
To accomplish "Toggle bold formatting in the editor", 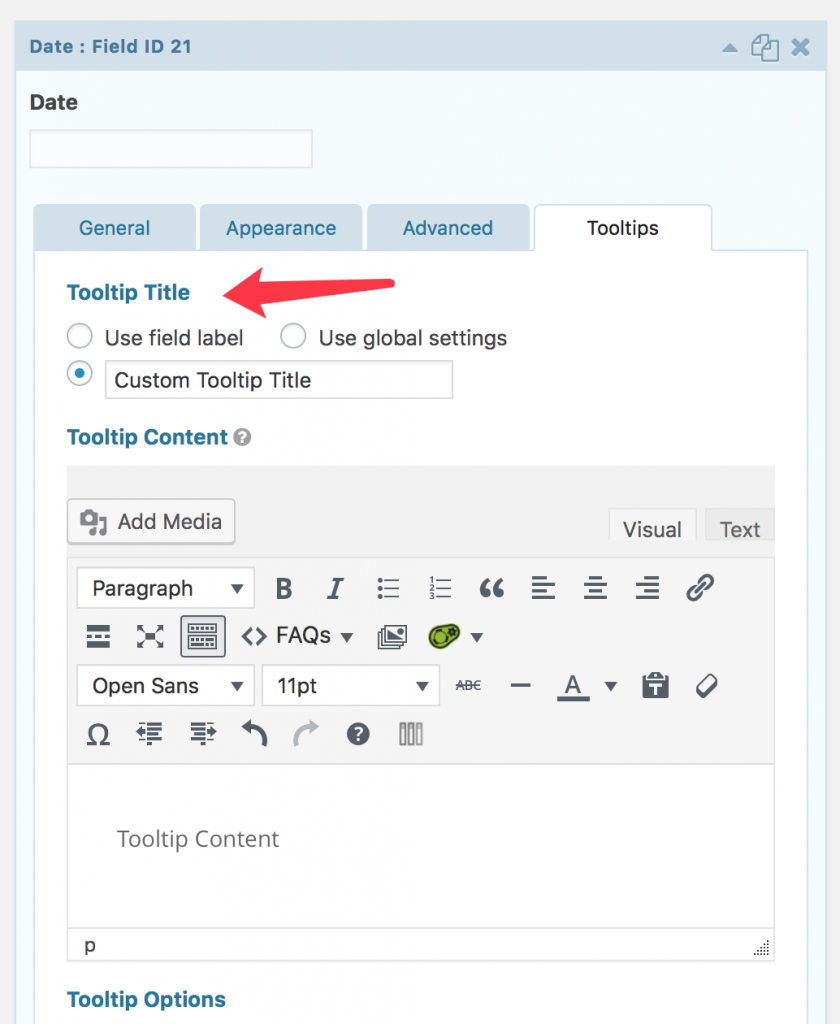I will (284, 588).
